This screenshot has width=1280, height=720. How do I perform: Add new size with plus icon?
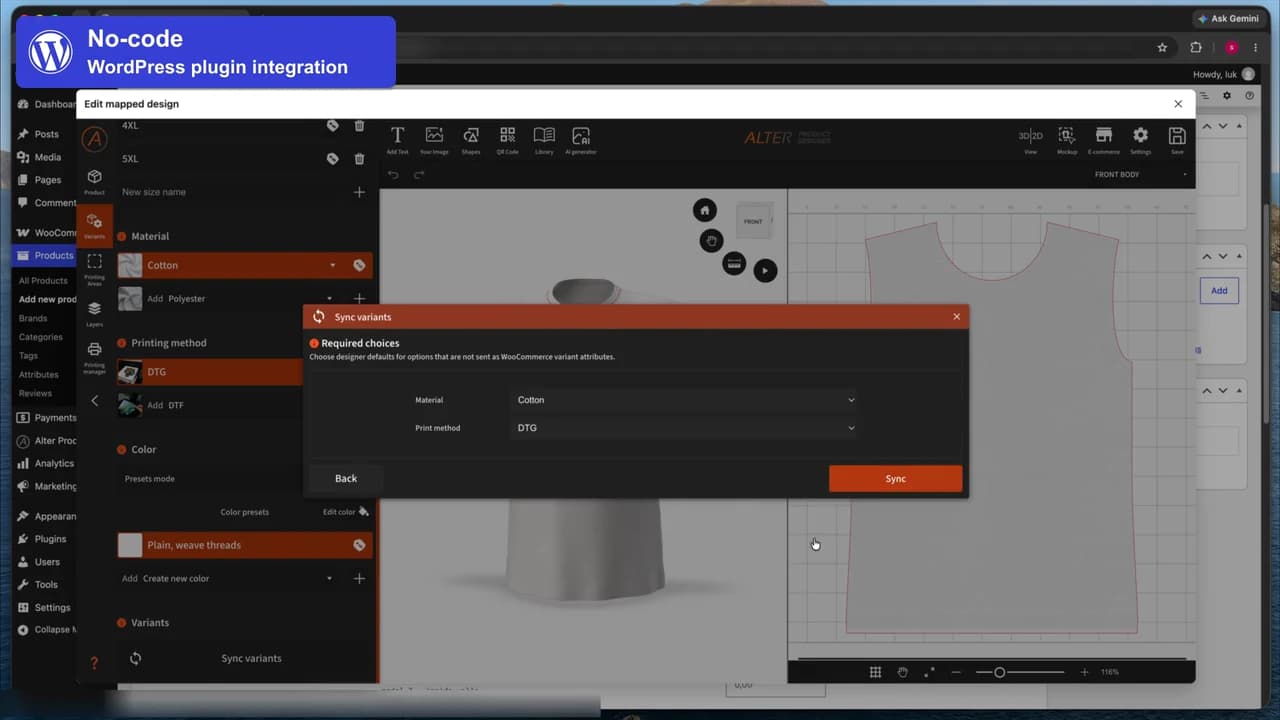click(x=359, y=192)
